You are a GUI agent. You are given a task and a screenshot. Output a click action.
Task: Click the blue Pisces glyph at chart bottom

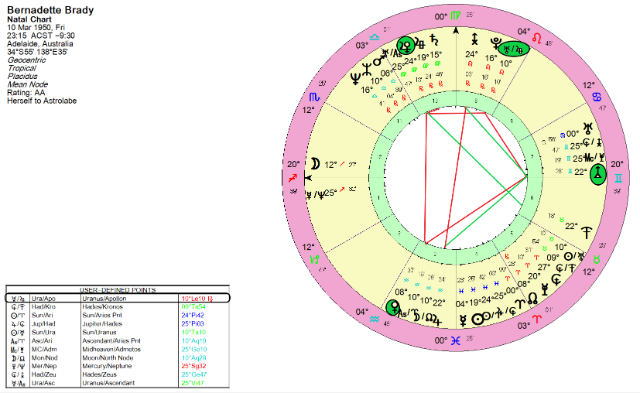(455, 341)
